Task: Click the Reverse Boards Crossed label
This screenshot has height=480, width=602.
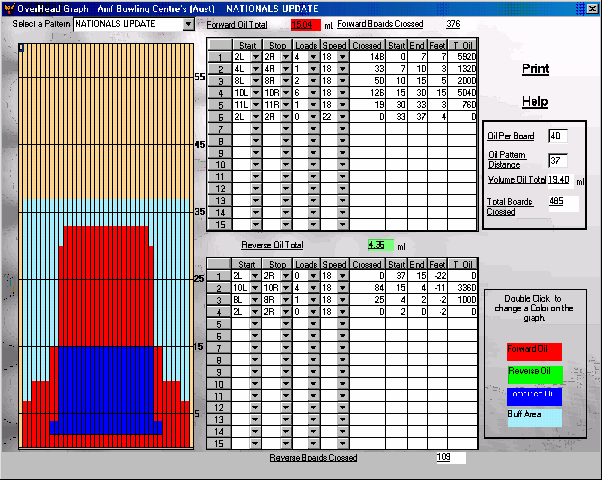Action: tap(313, 458)
